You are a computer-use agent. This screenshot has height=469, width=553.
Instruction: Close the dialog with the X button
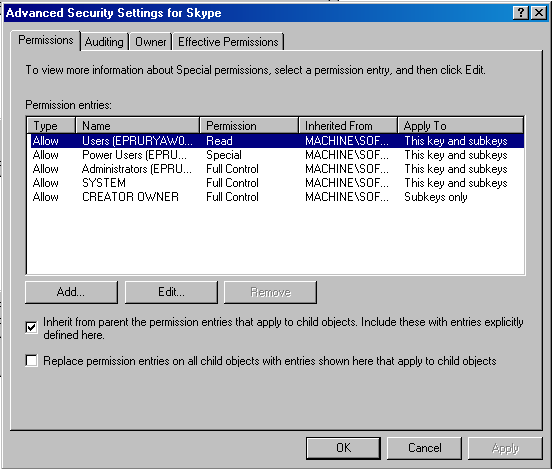click(539, 13)
